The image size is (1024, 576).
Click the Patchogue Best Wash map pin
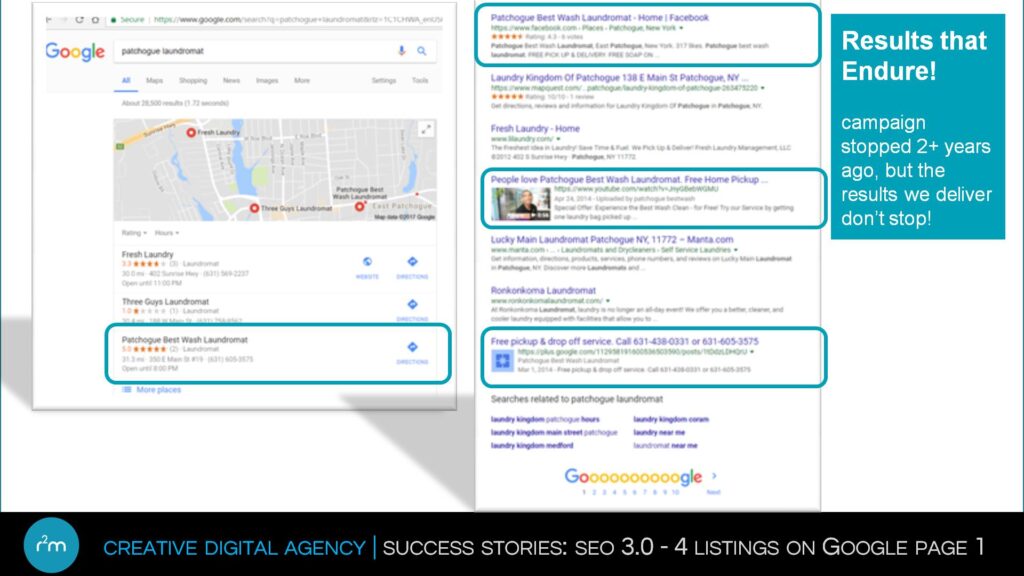359,206
